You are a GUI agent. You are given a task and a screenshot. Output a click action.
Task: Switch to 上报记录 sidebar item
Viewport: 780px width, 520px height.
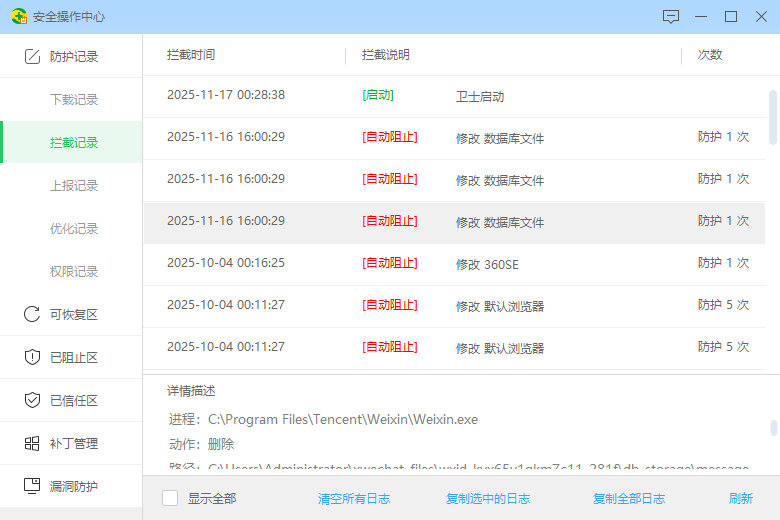[74, 186]
